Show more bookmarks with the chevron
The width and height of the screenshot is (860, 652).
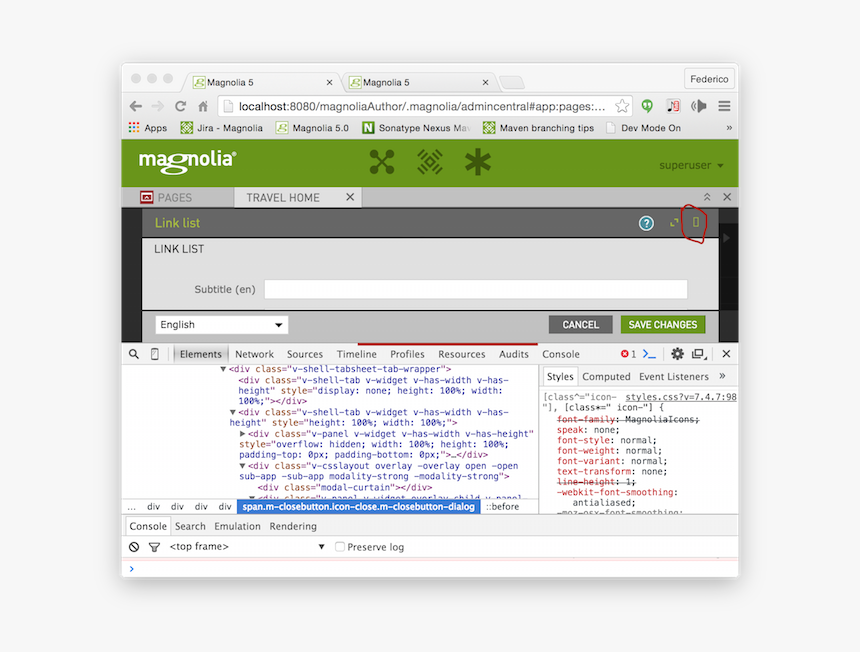729,128
